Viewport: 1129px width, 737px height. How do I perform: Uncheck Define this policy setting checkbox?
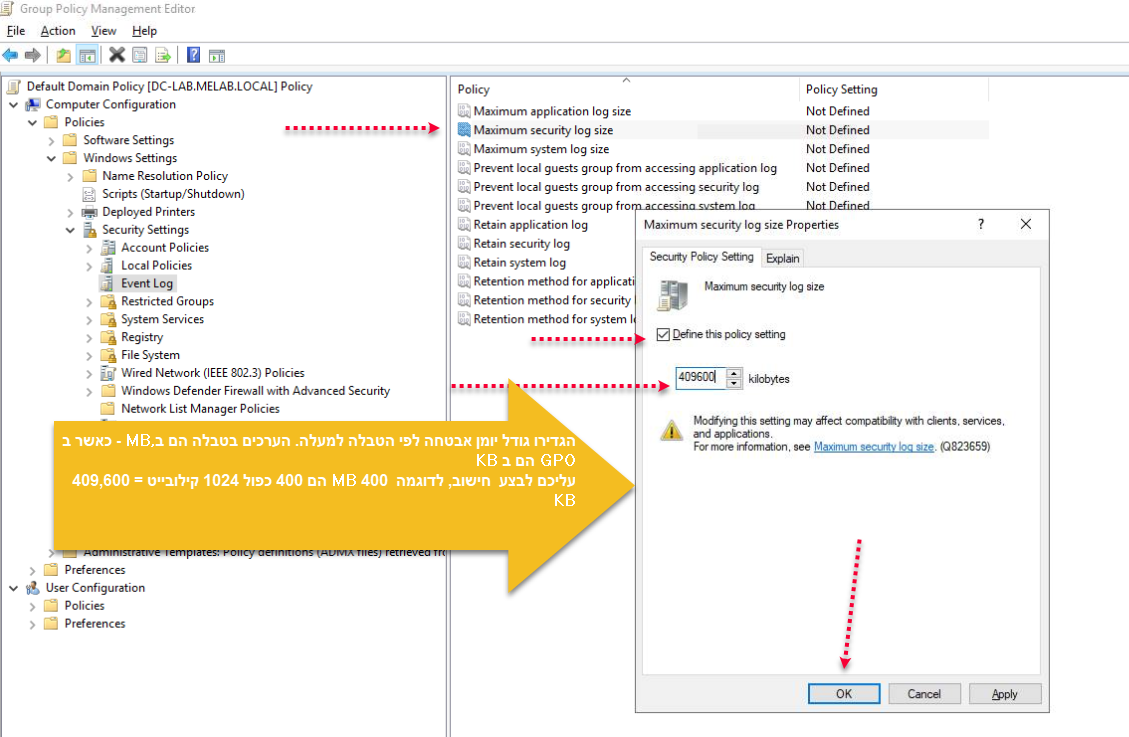tap(663, 334)
